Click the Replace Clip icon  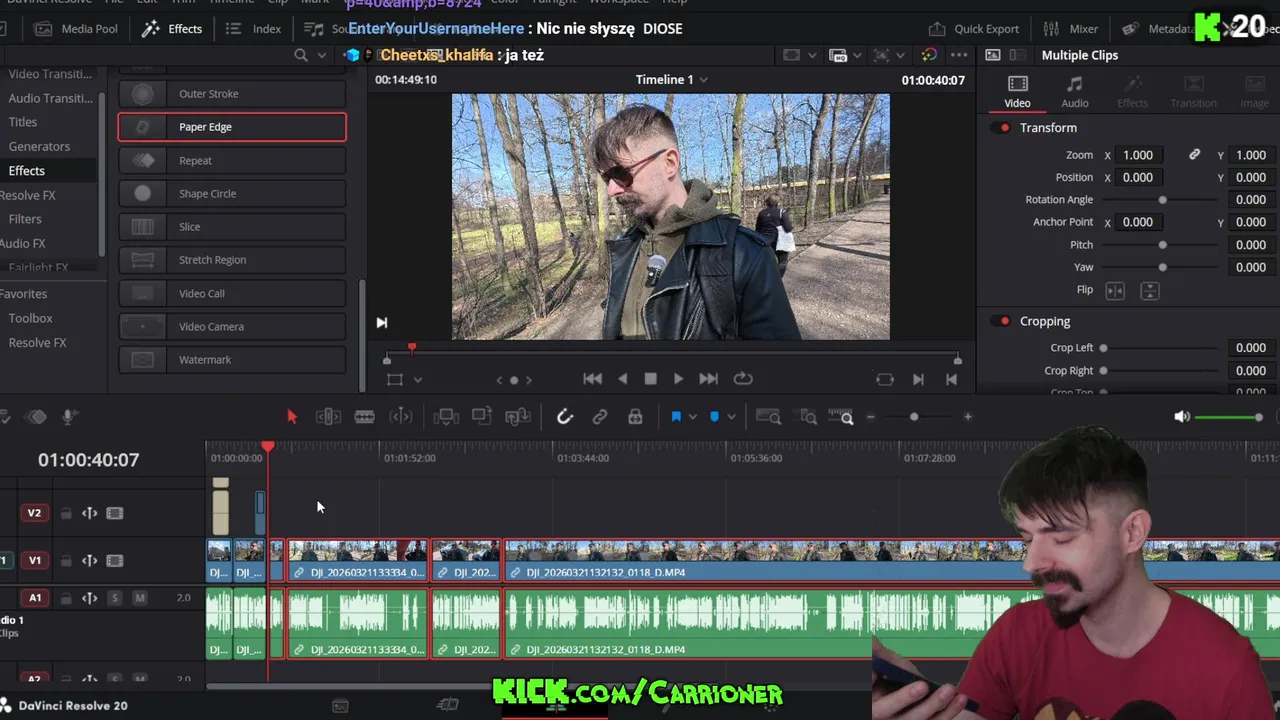(518, 417)
